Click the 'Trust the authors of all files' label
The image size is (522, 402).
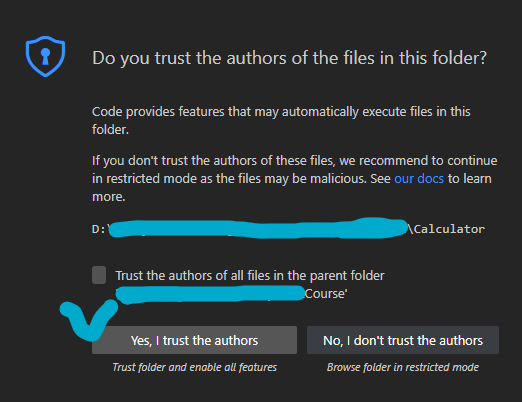tap(250, 276)
